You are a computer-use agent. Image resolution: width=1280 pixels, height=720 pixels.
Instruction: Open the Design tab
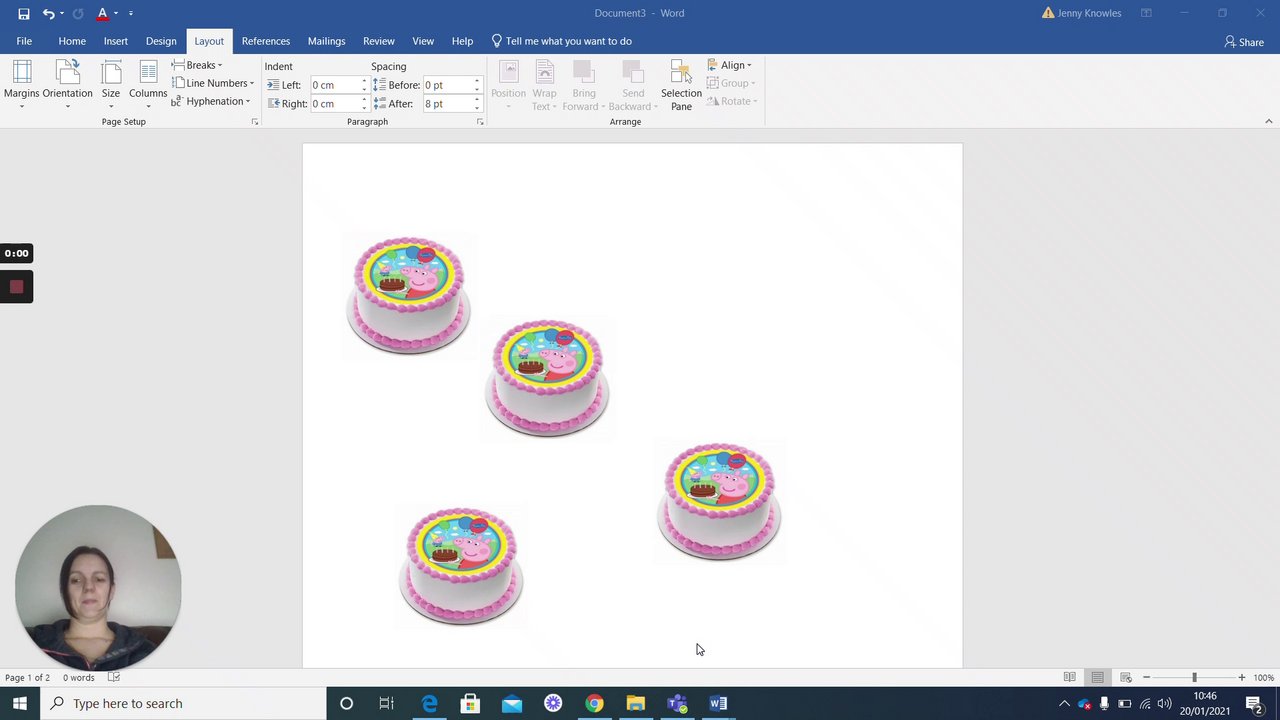coord(161,41)
